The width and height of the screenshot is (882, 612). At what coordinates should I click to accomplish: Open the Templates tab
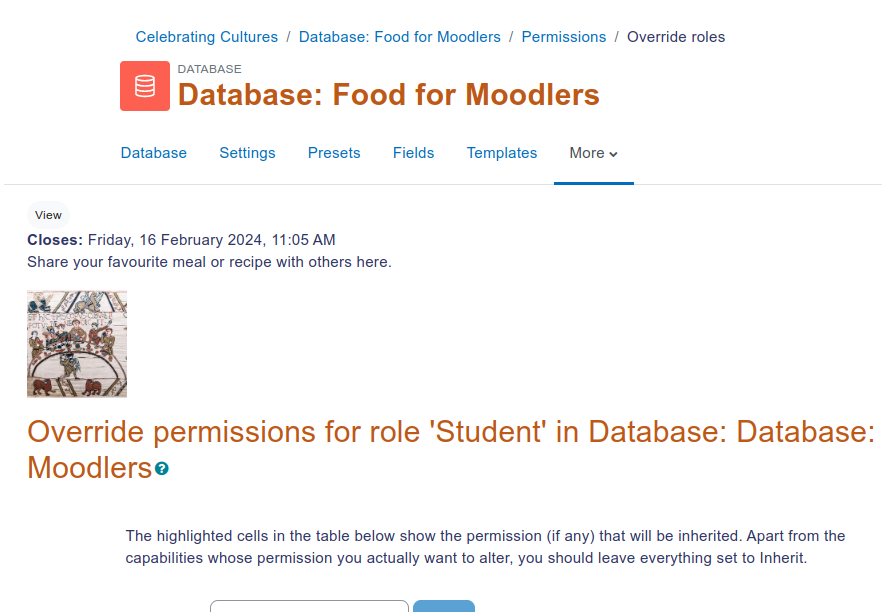coord(502,153)
